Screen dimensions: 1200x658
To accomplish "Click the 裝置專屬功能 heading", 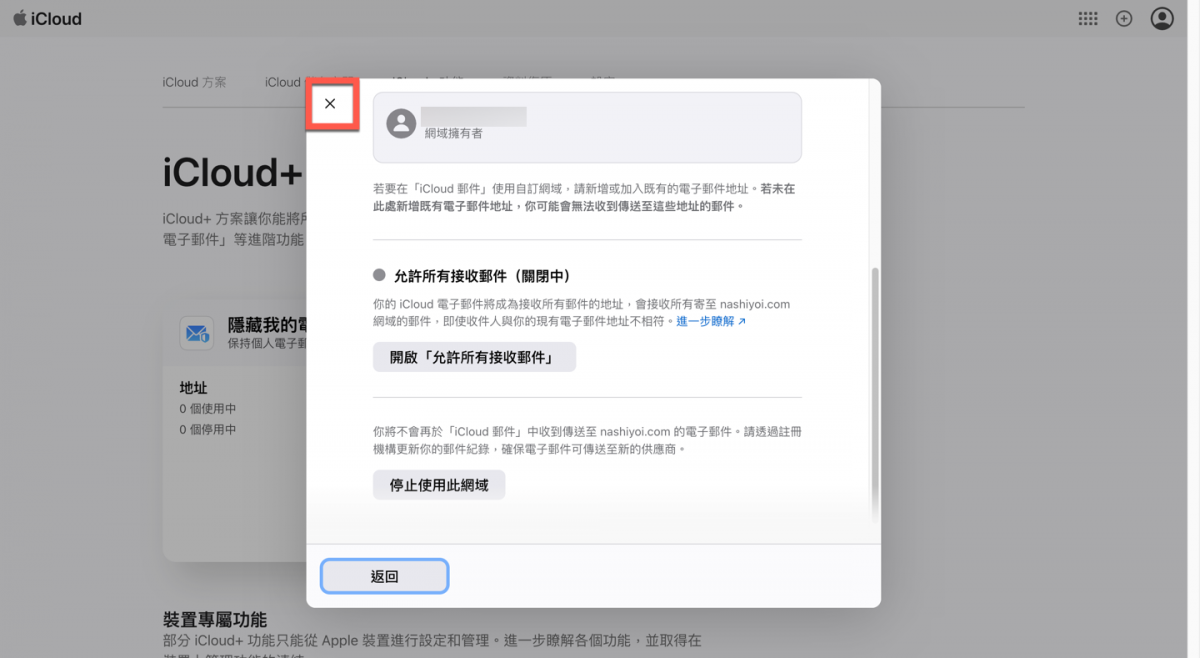I will tap(215, 620).
